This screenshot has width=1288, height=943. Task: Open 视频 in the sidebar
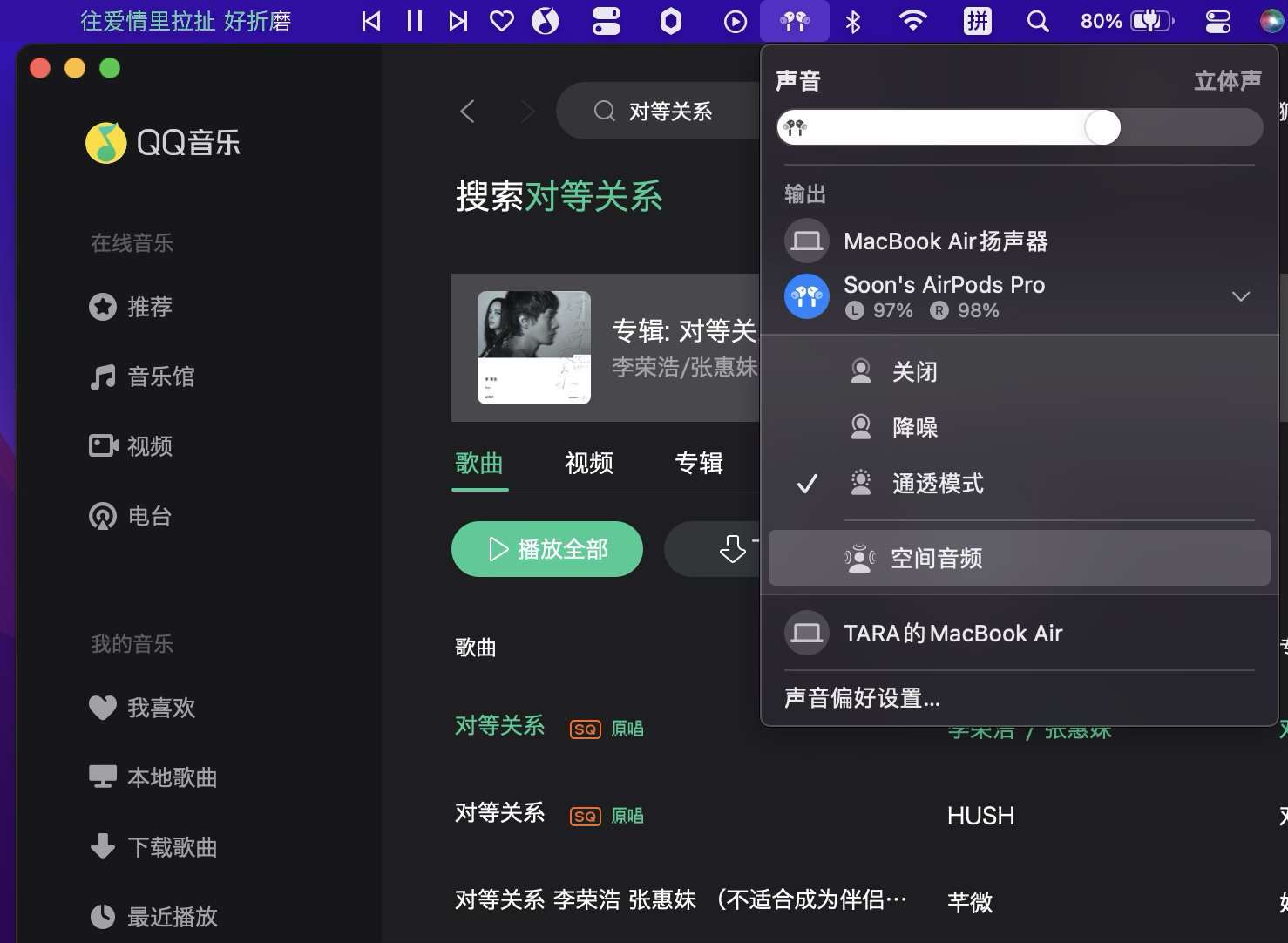click(x=131, y=446)
